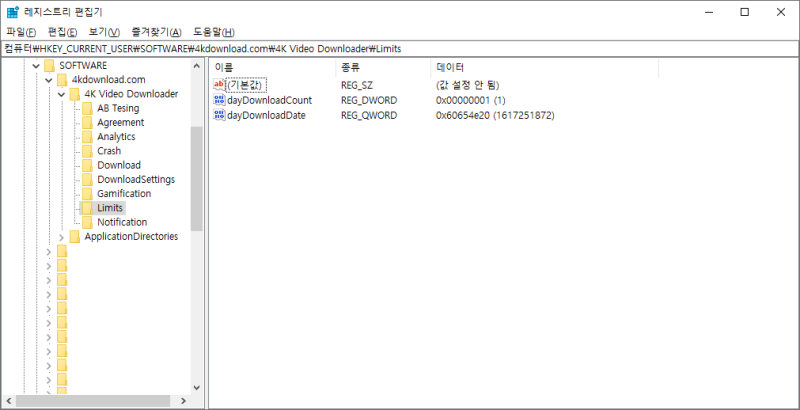Open the 파일(F) menu
The width and height of the screenshot is (800, 410).
21,32
